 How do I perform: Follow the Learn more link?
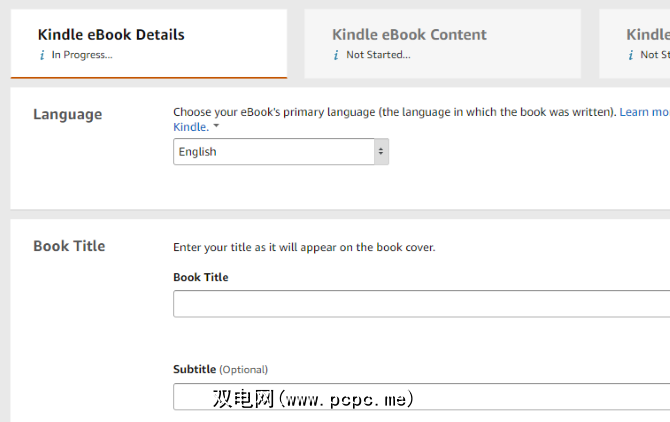tap(644, 112)
